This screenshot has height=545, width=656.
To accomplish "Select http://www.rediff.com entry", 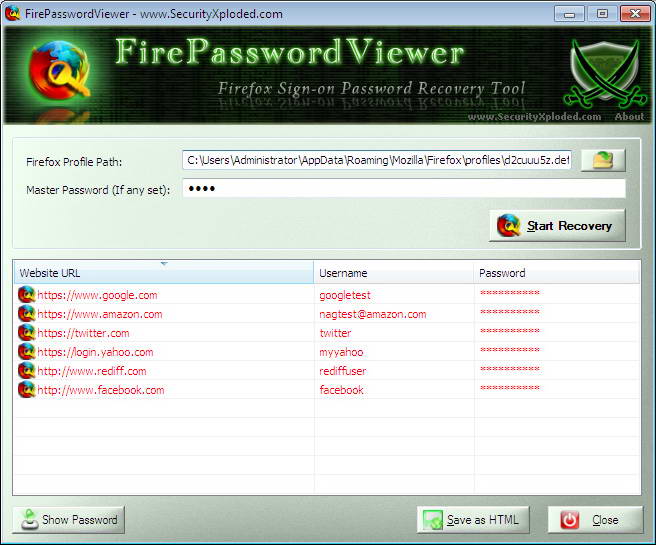I will coord(92,371).
